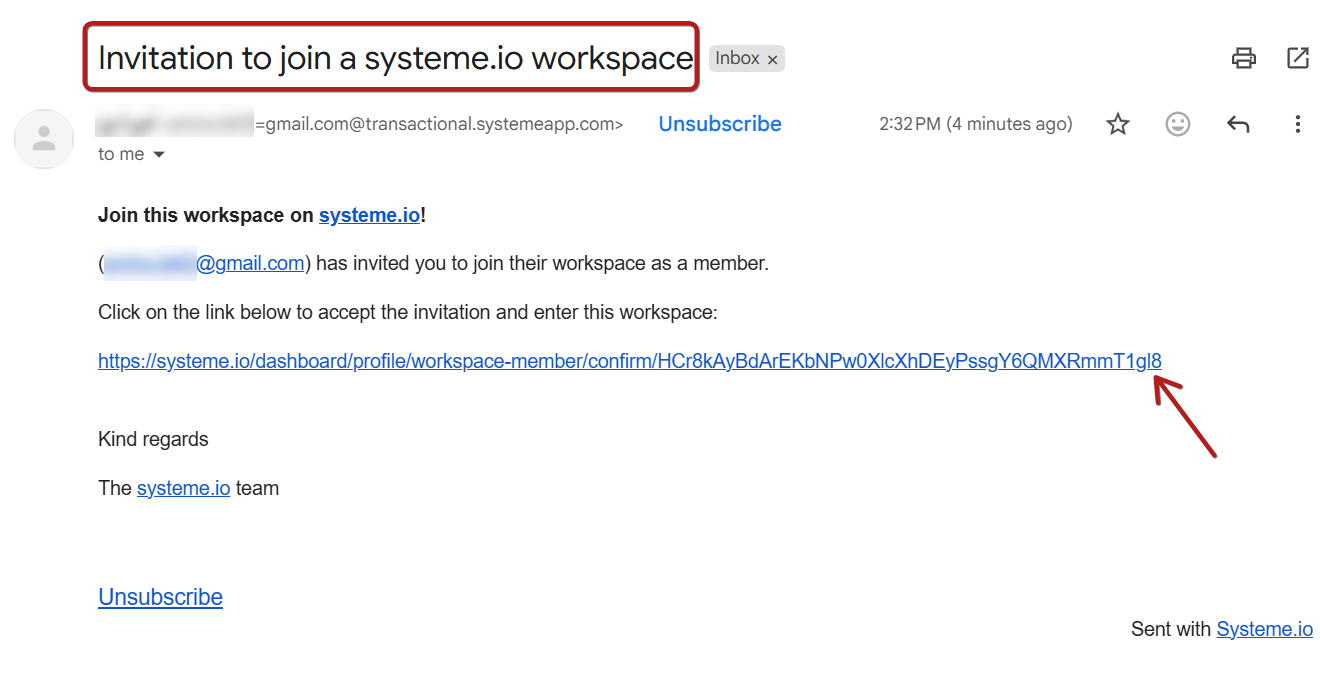Viewport: 1320px width, 673px height.
Task: Expand recipient details next to 'to me'
Action: pos(158,155)
